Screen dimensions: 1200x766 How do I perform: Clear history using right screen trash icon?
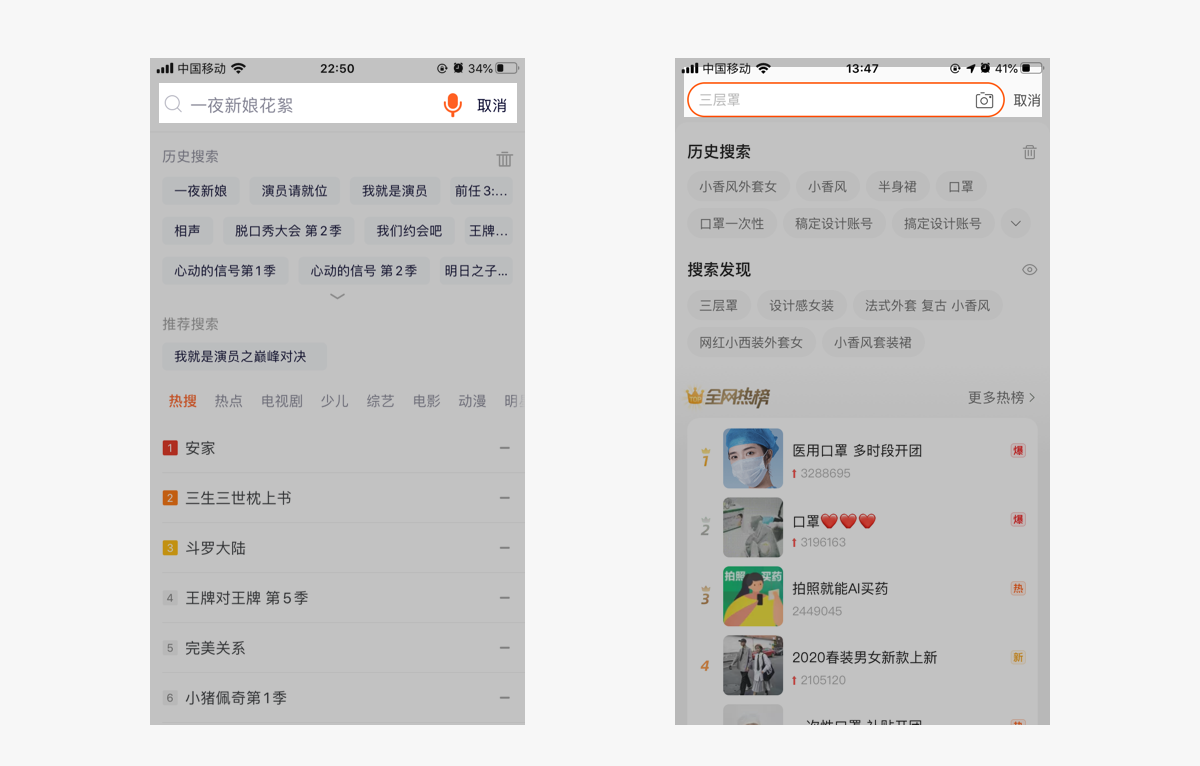1029,152
